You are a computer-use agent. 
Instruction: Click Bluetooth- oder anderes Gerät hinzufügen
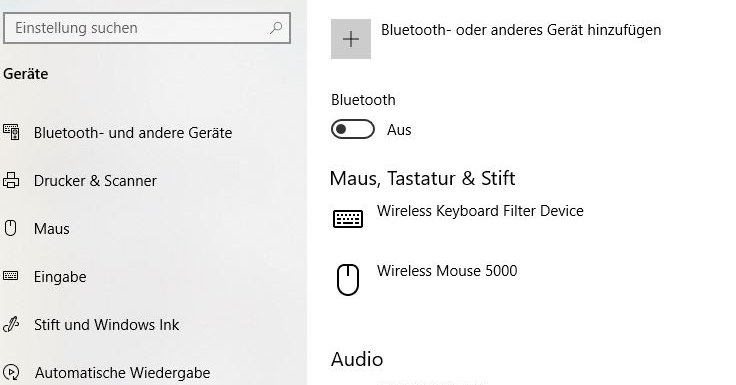coord(521,30)
